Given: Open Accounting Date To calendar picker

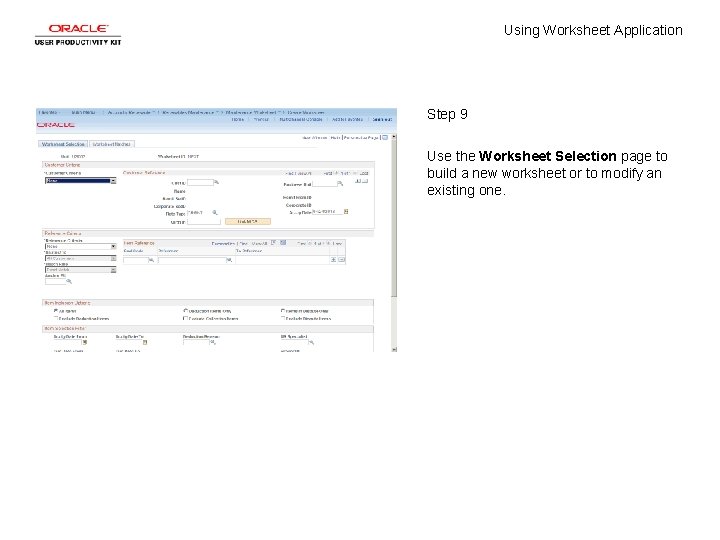Looking at the screenshot, I should (x=145, y=343).
